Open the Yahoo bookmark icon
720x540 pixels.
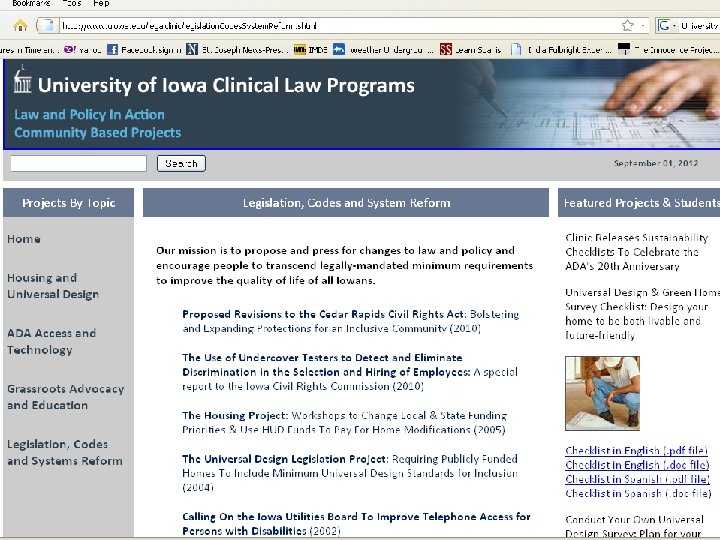[70, 49]
